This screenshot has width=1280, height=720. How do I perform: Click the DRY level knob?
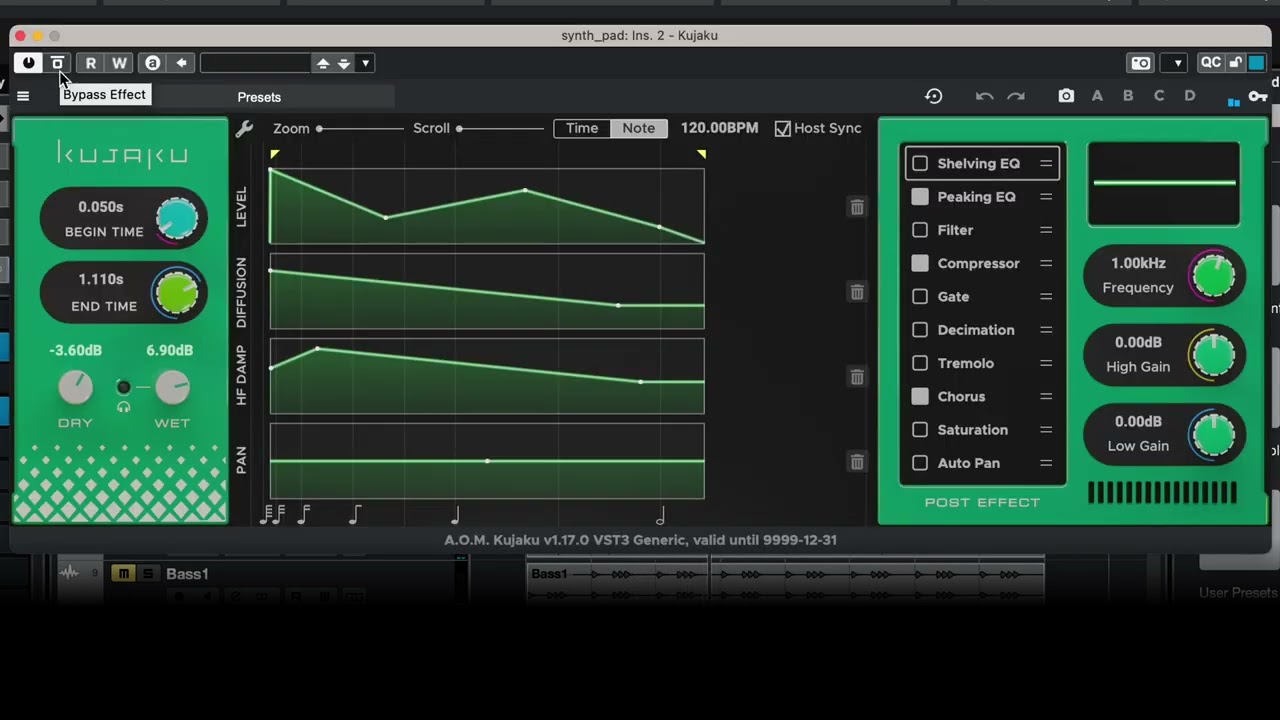(x=75, y=387)
